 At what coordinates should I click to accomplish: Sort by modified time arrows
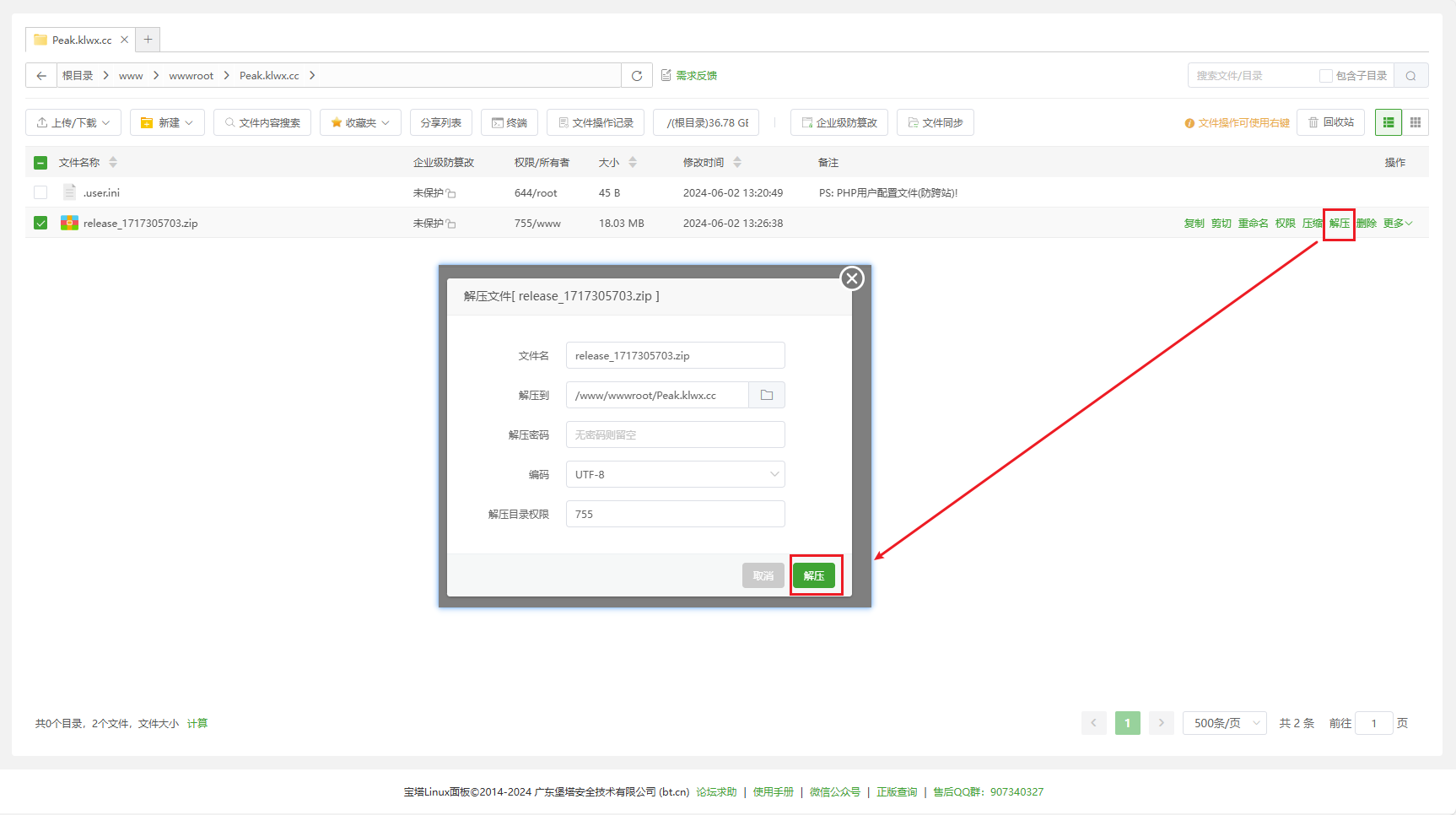[x=737, y=162]
